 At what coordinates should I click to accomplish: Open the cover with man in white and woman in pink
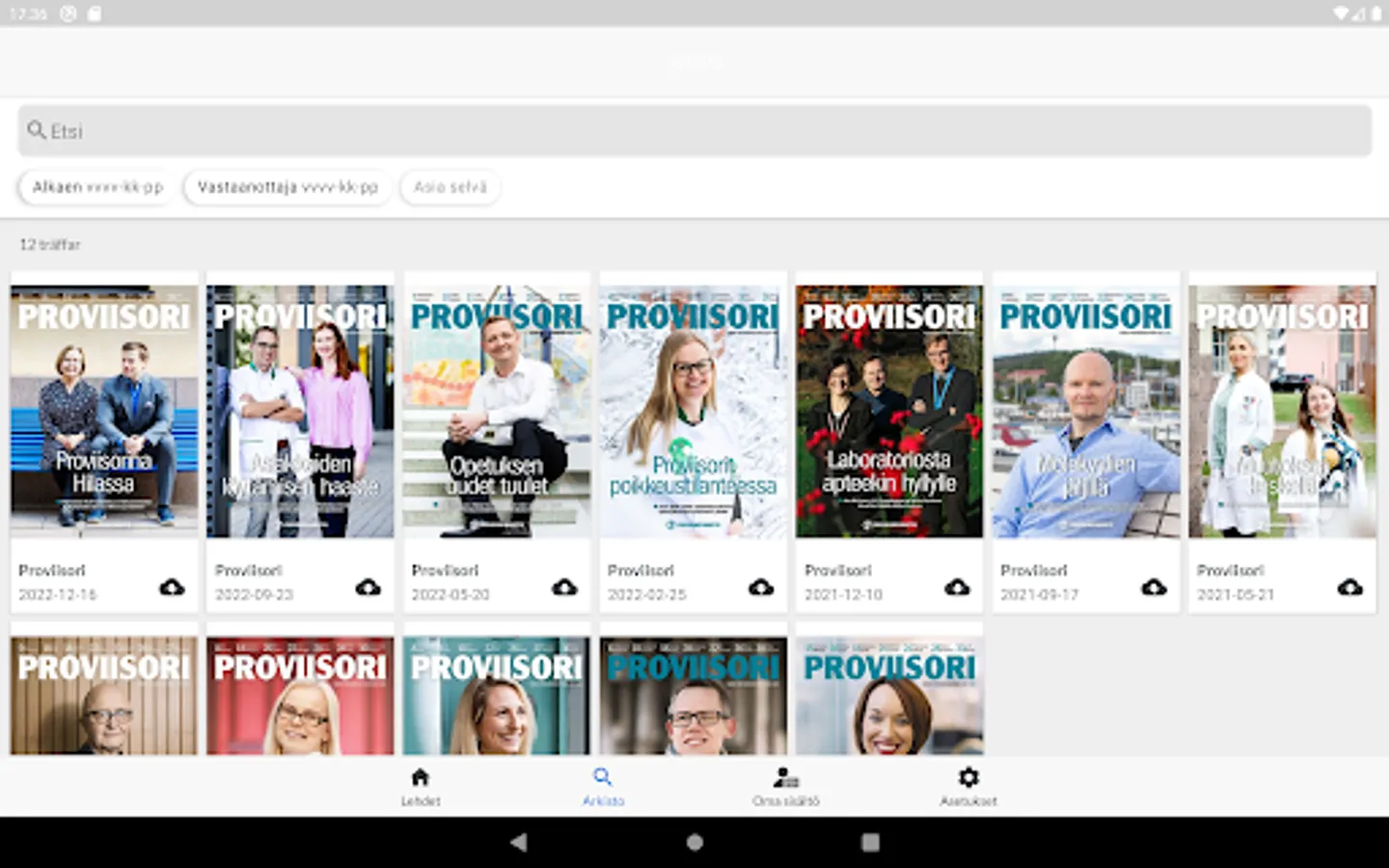[x=300, y=411]
